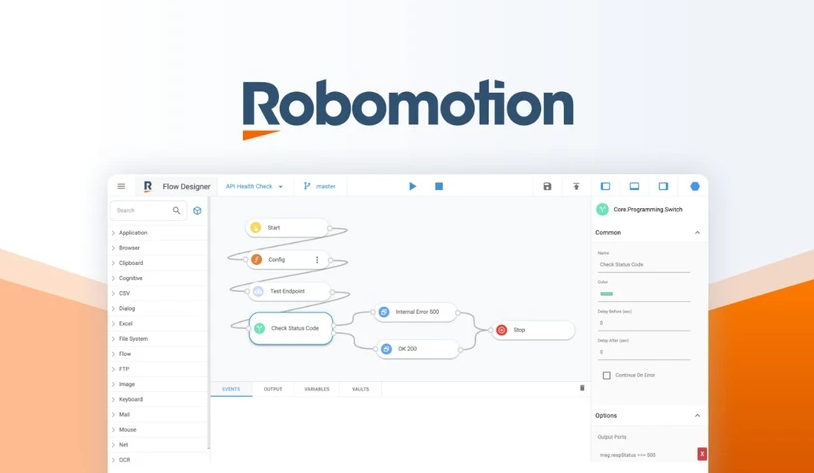This screenshot has width=814, height=473.
Task: Open the Image category
Action: pos(158,384)
